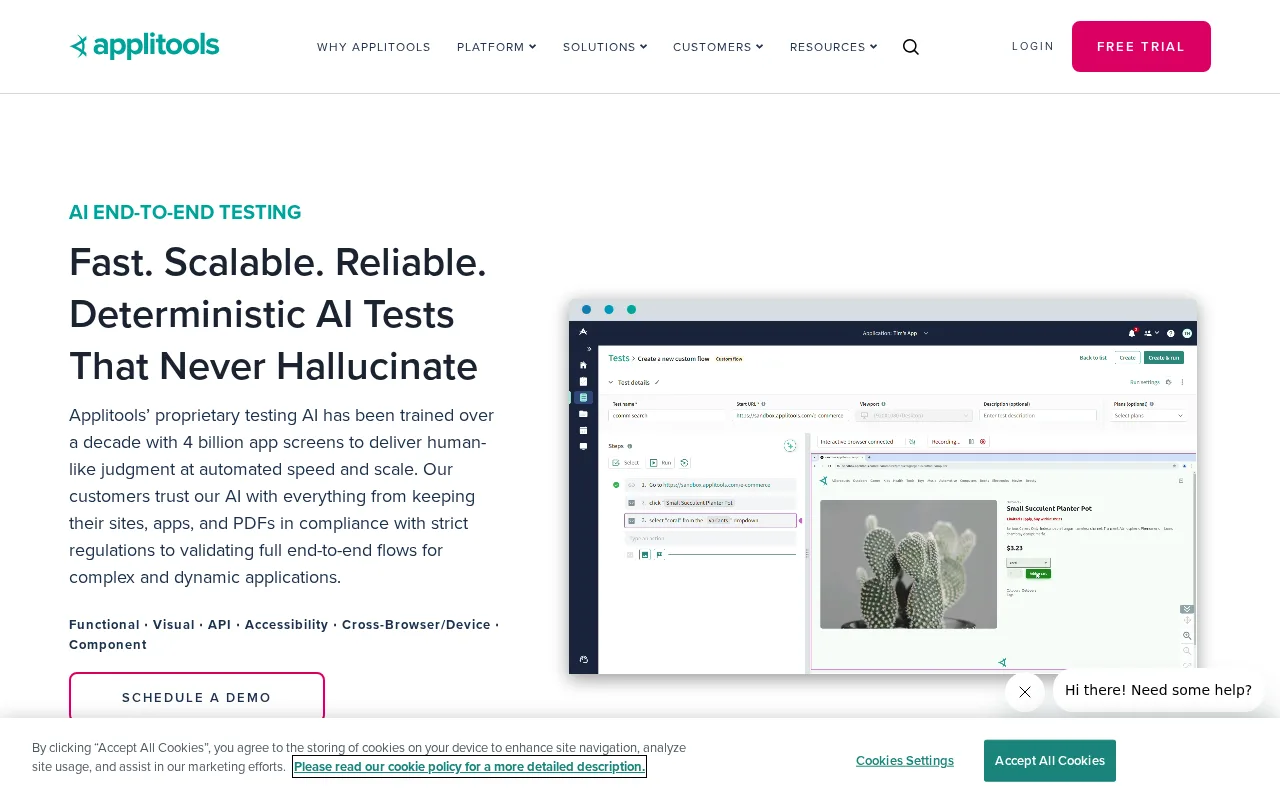Open the site search magnifier icon
This screenshot has width=1280, height=800.
[910, 47]
